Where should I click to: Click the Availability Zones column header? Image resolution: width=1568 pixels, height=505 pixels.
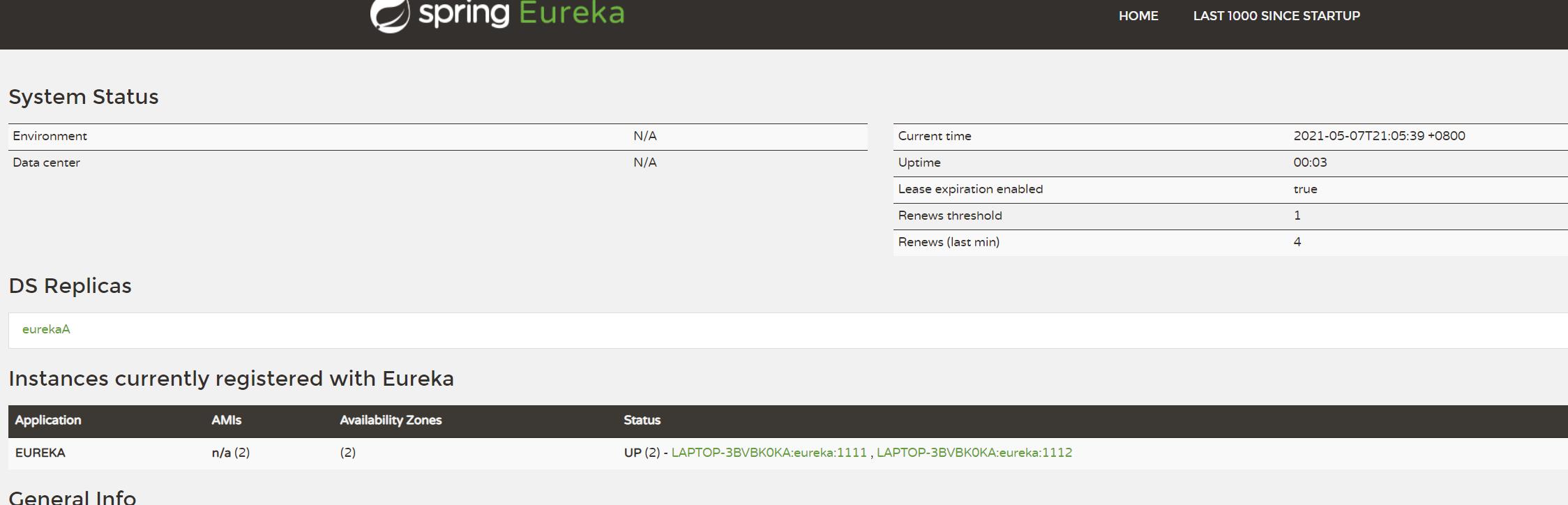point(391,420)
